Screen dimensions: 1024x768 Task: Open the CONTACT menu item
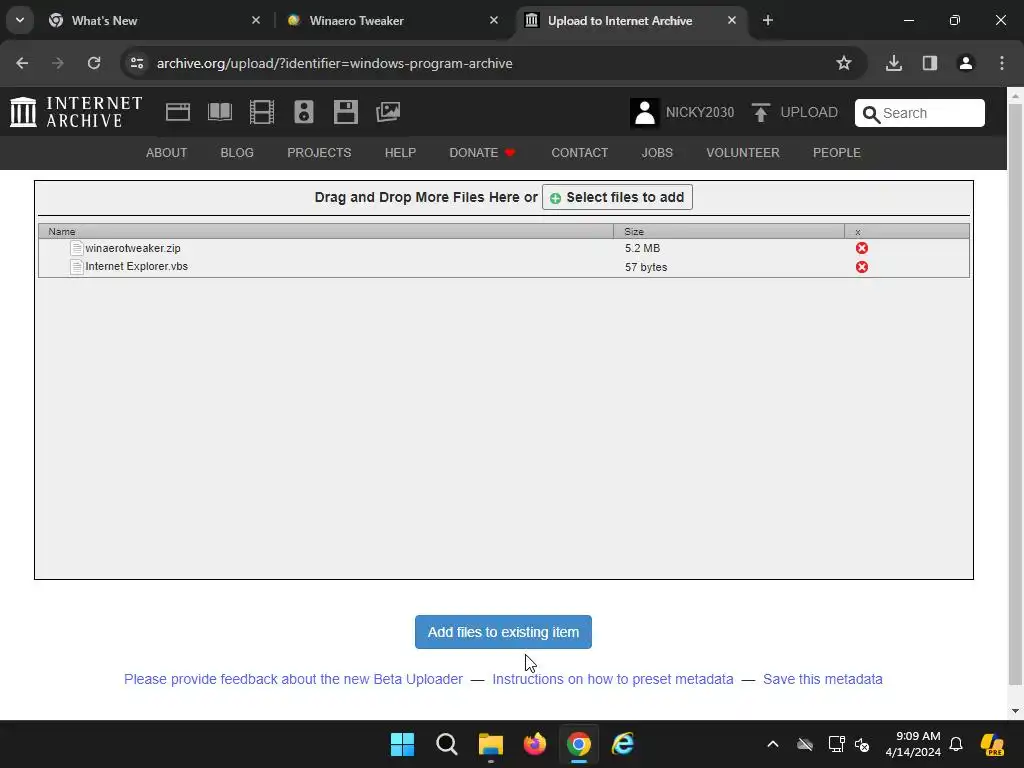pos(579,153)
